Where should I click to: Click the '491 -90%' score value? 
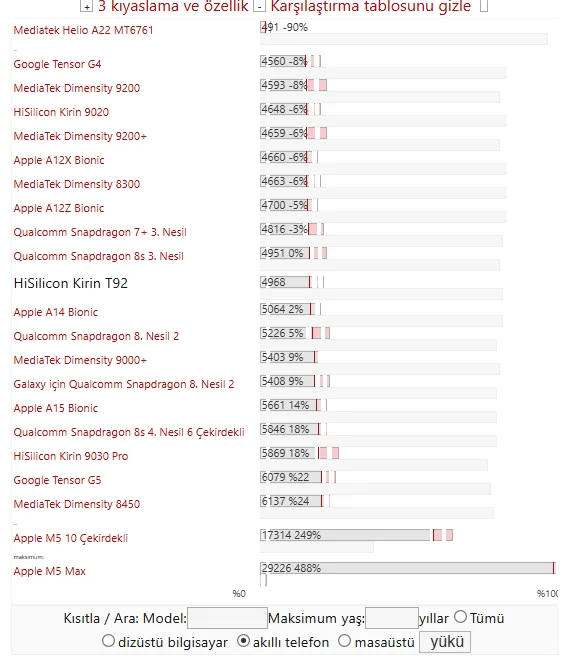(285, 27)
